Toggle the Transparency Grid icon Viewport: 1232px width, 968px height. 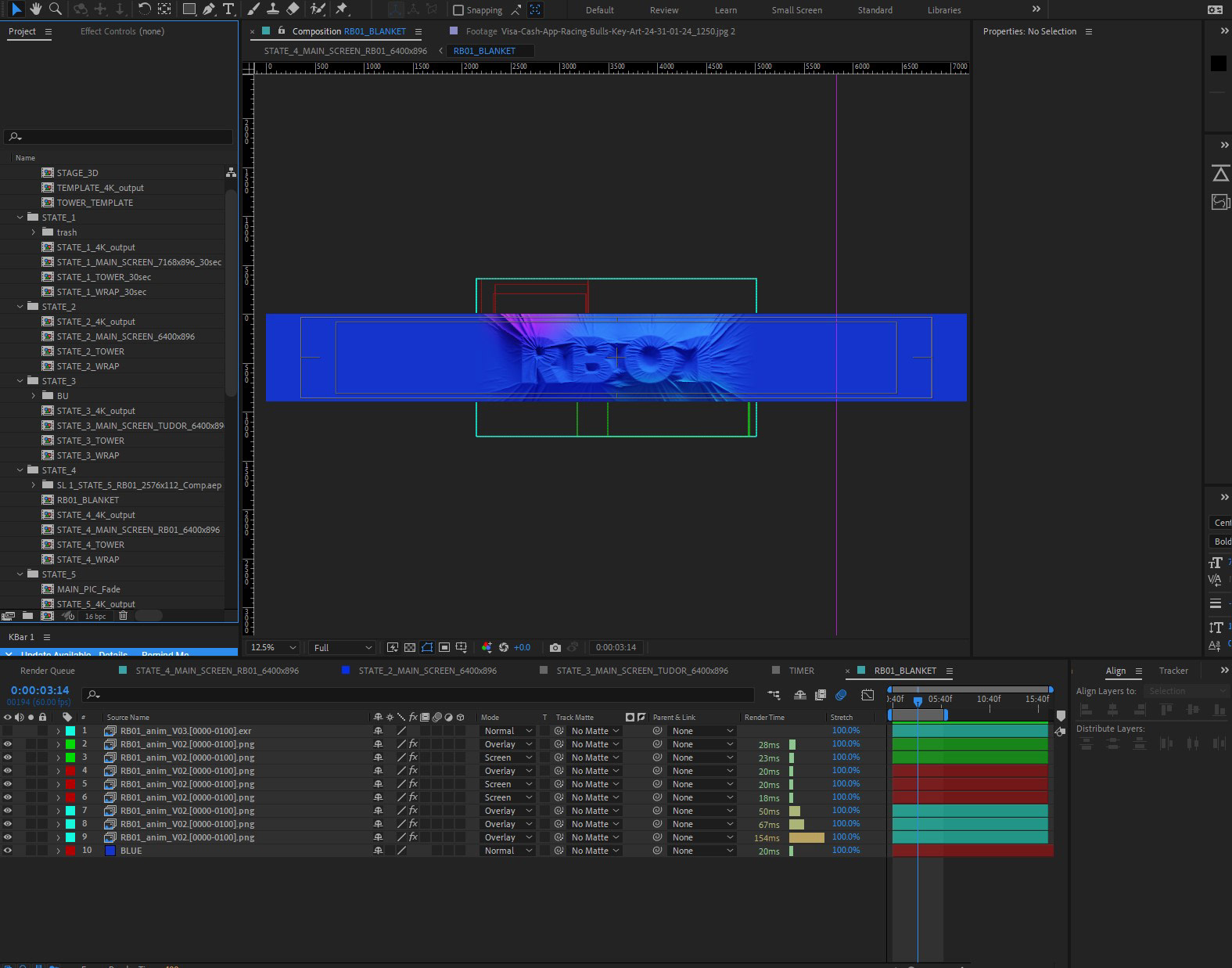click(410, 647)
